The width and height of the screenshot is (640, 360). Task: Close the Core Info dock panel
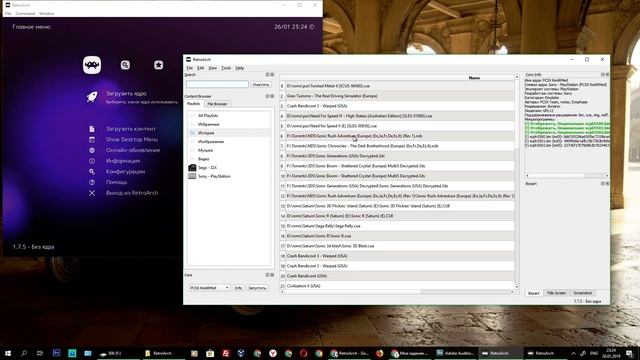[607, 75]
